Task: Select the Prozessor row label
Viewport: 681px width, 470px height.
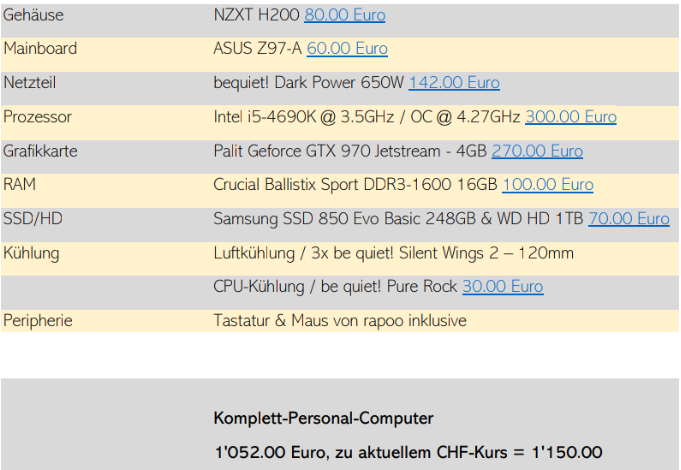Action: tap(37, 117)
